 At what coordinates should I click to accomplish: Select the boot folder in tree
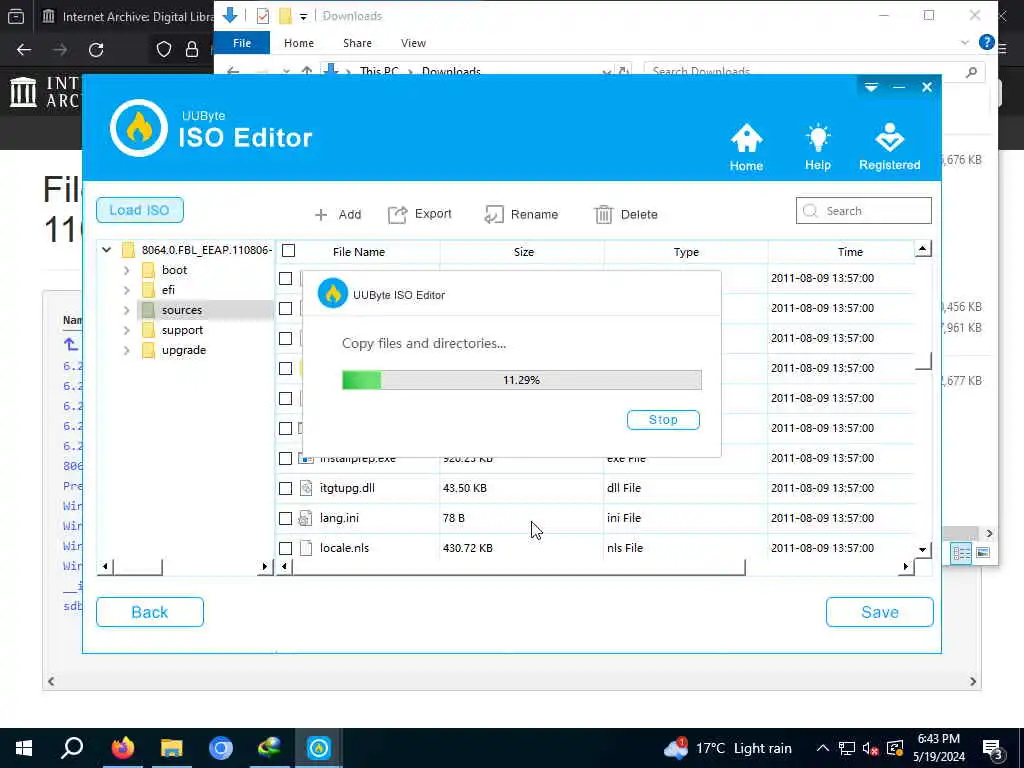tap(174, 270)
